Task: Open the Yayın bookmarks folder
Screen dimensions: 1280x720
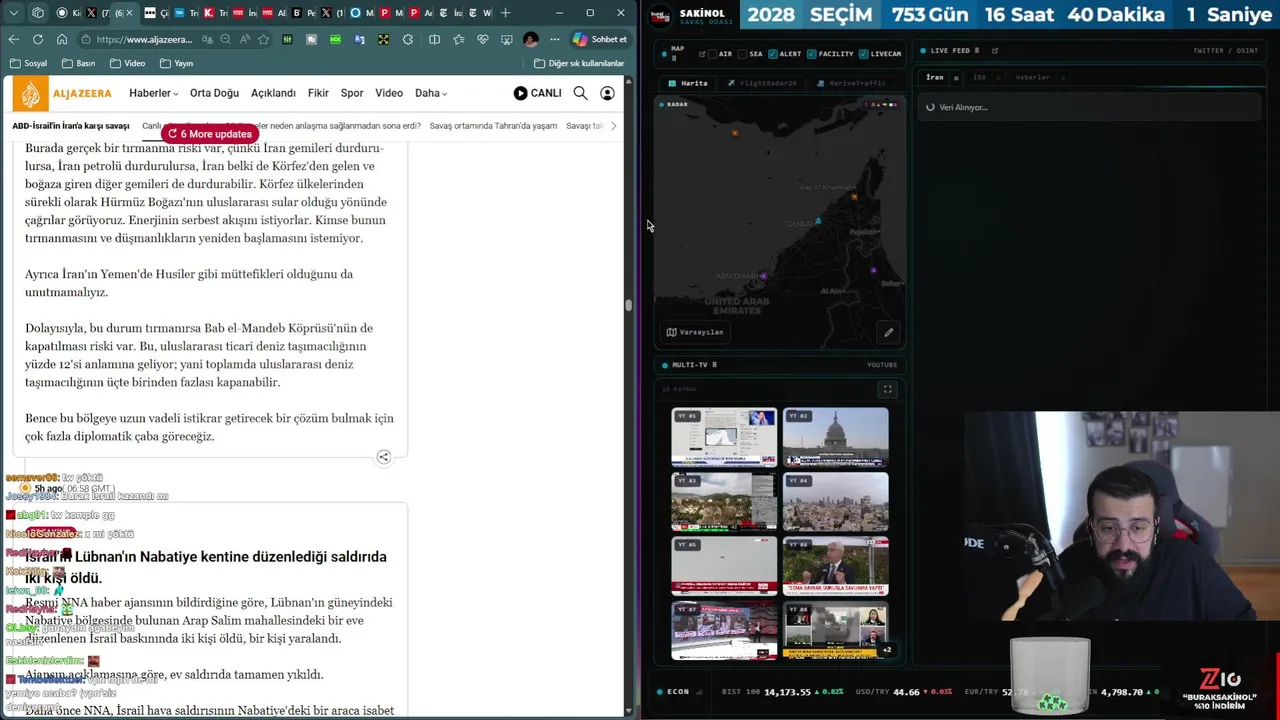Action: [x=176, y=63]
